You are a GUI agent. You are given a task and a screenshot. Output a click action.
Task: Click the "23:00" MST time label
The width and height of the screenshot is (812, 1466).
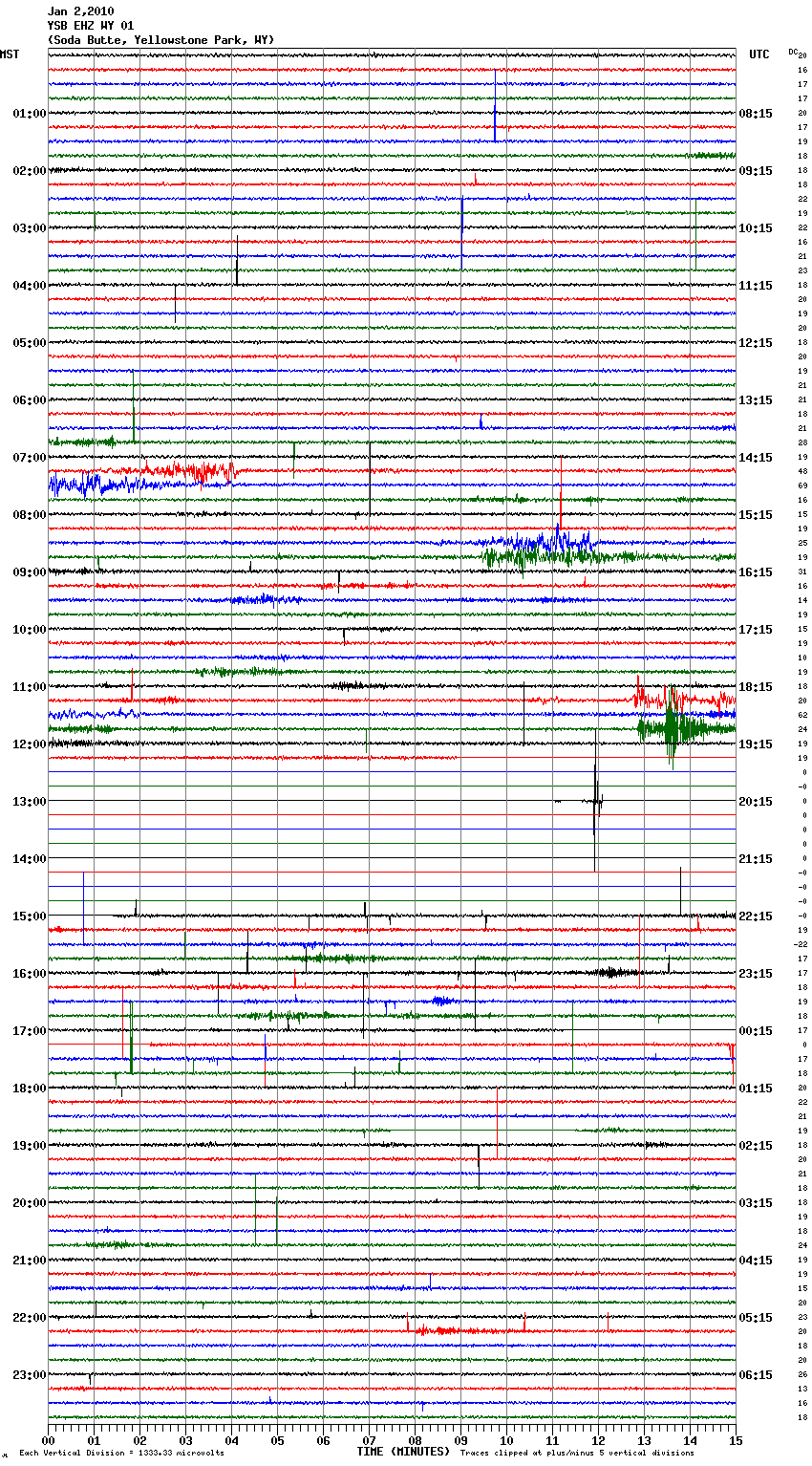point(30,1375)
